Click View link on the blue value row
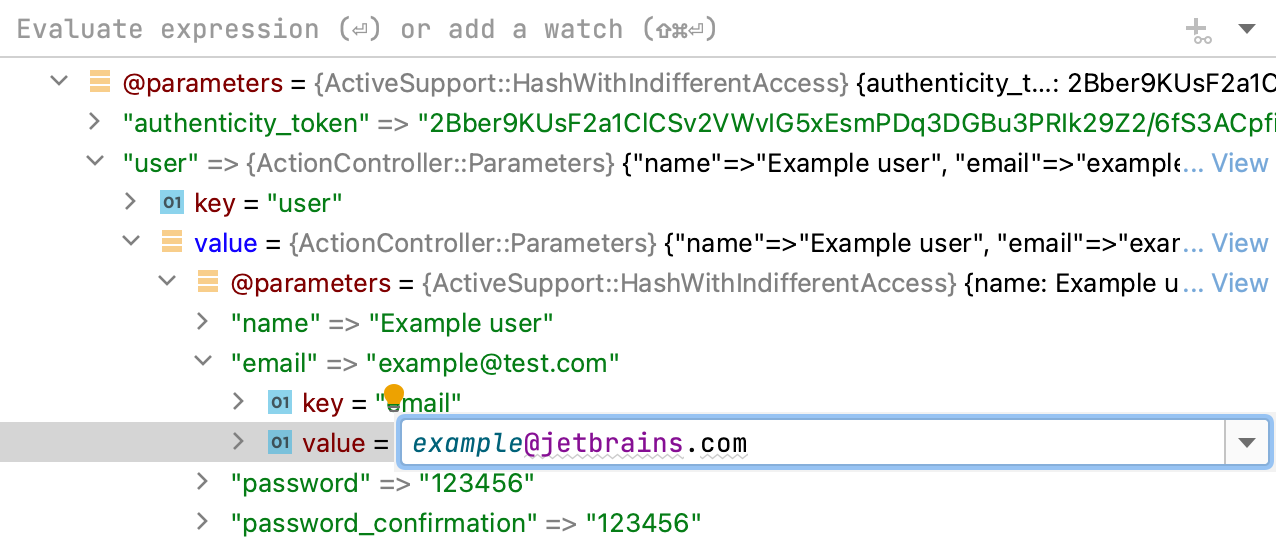1276x548 pixels. coord(1239,243)
